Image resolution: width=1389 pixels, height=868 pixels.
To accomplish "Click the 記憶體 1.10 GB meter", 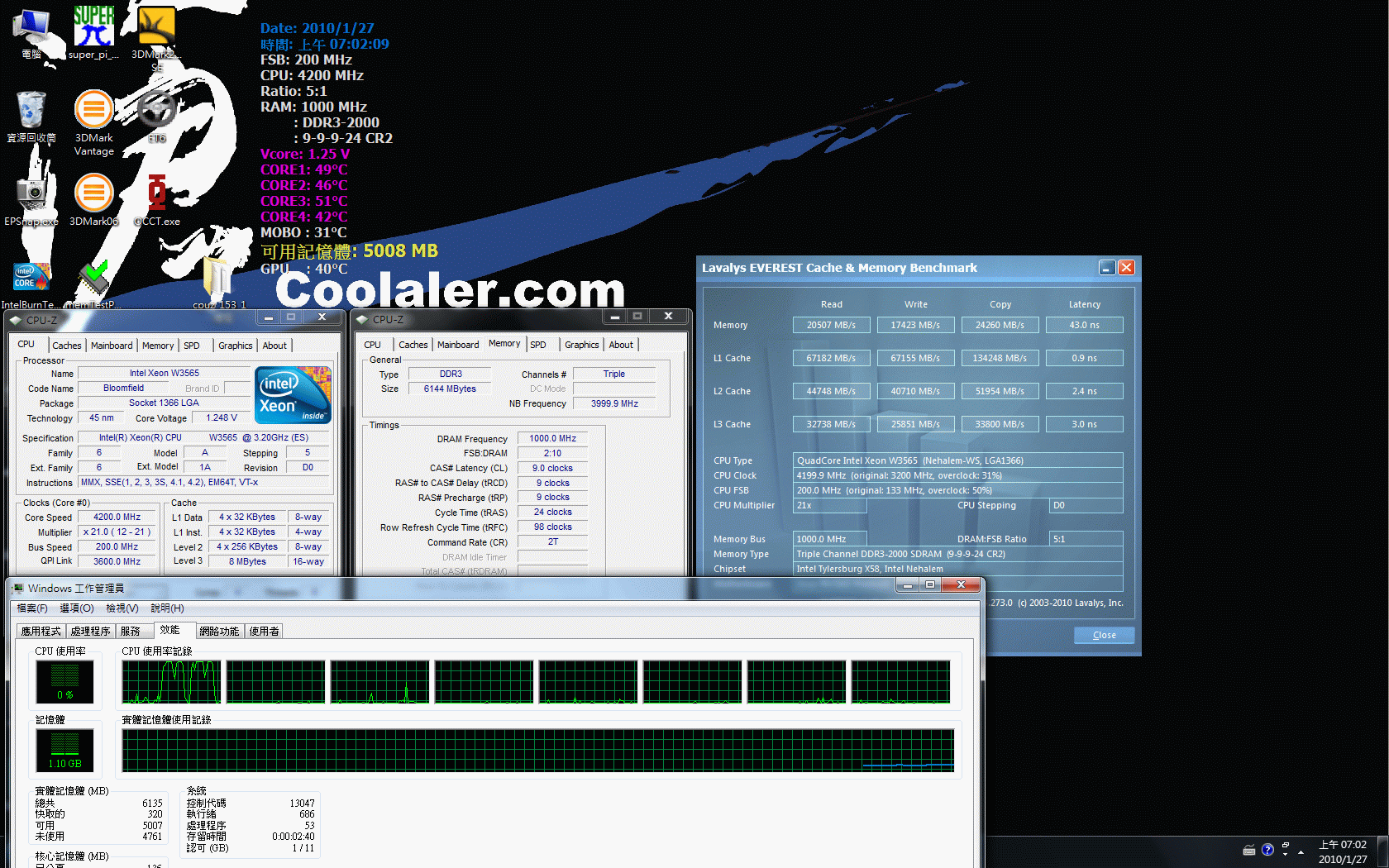I will coord(64,751).
